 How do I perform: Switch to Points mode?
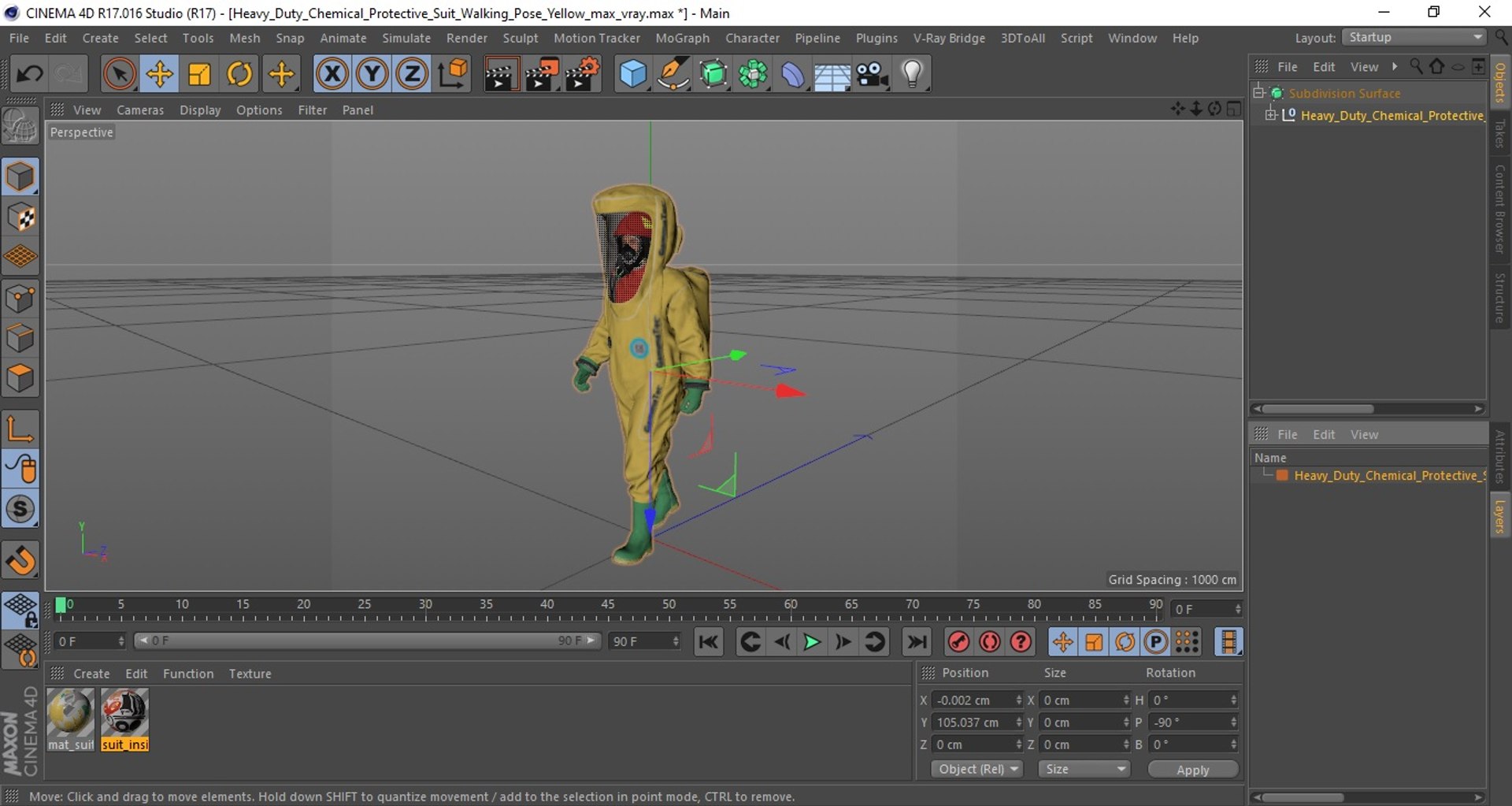tap(20, 299)
